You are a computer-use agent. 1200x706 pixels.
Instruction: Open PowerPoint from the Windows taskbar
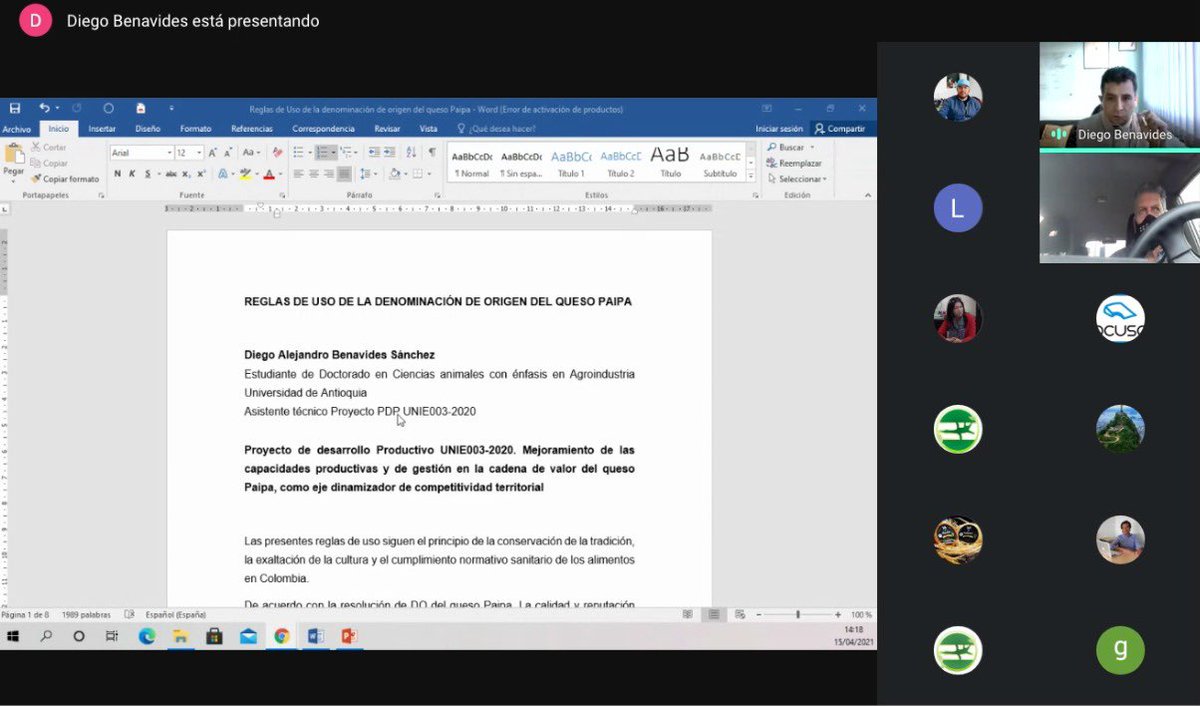pos(349,636)
